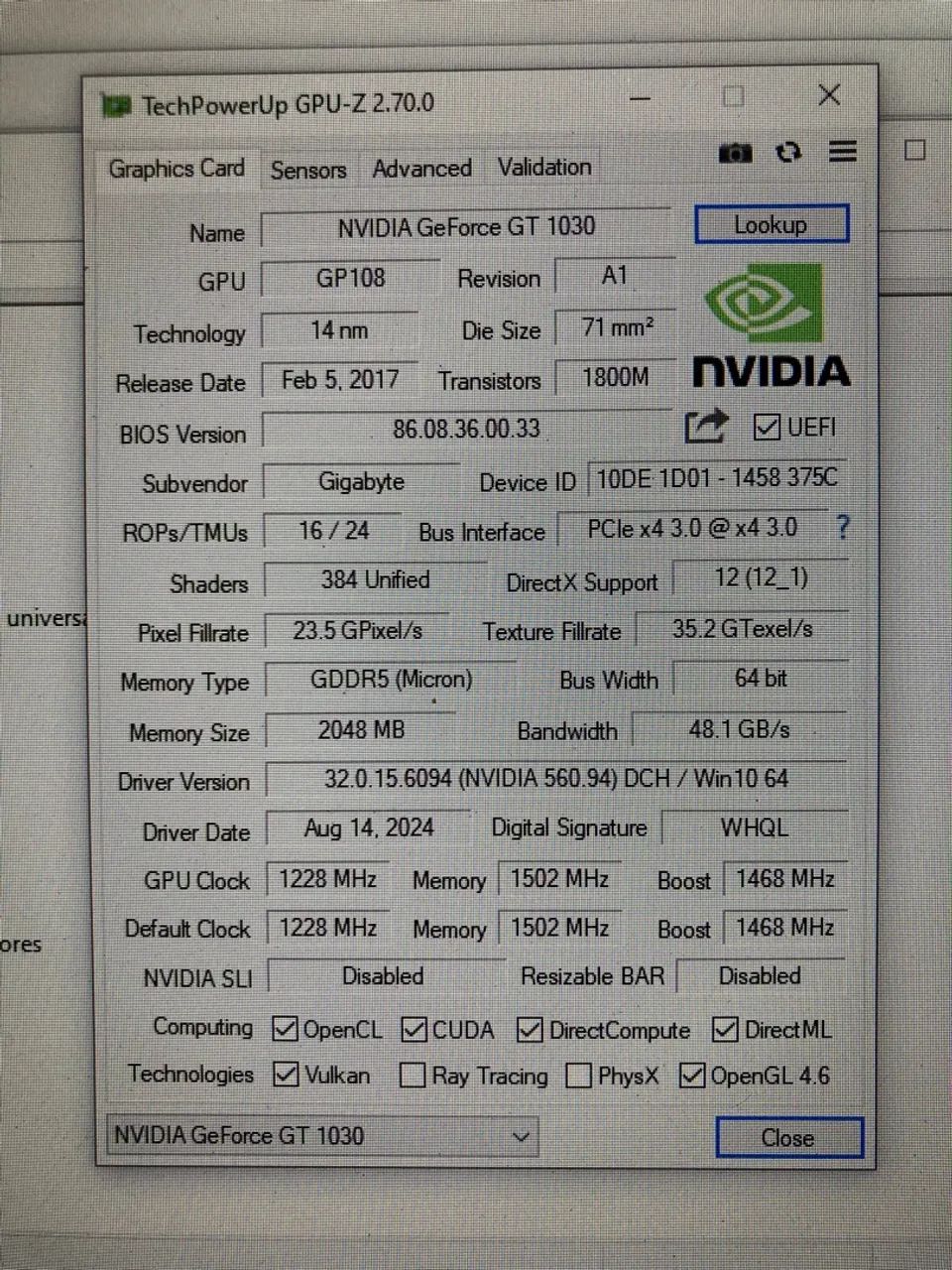Click the Memory Type GDDR5 (Micron) value

click(391, 680)
